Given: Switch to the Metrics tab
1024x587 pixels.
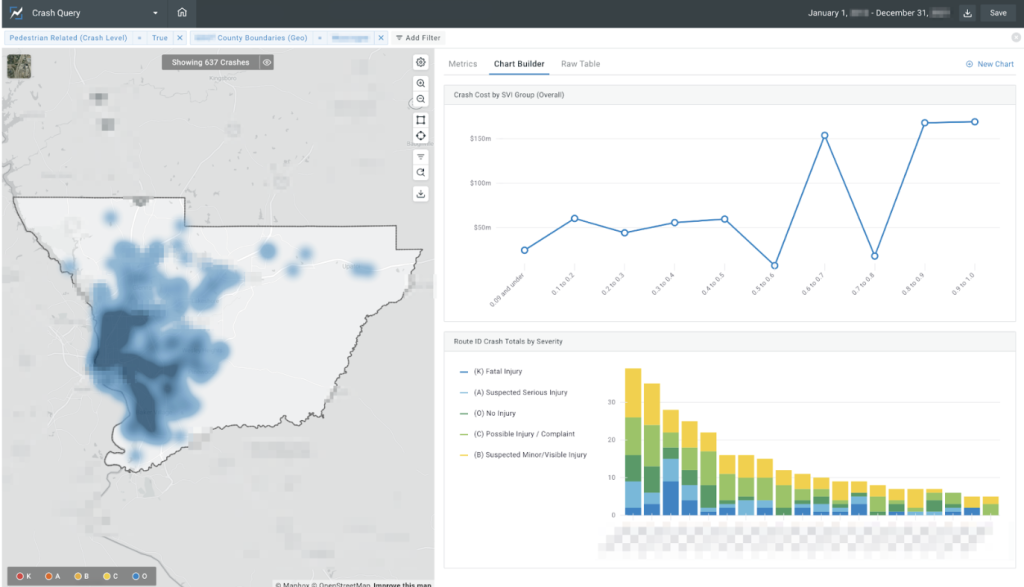Looking at the screenshot, I should (x=462, y=64).
